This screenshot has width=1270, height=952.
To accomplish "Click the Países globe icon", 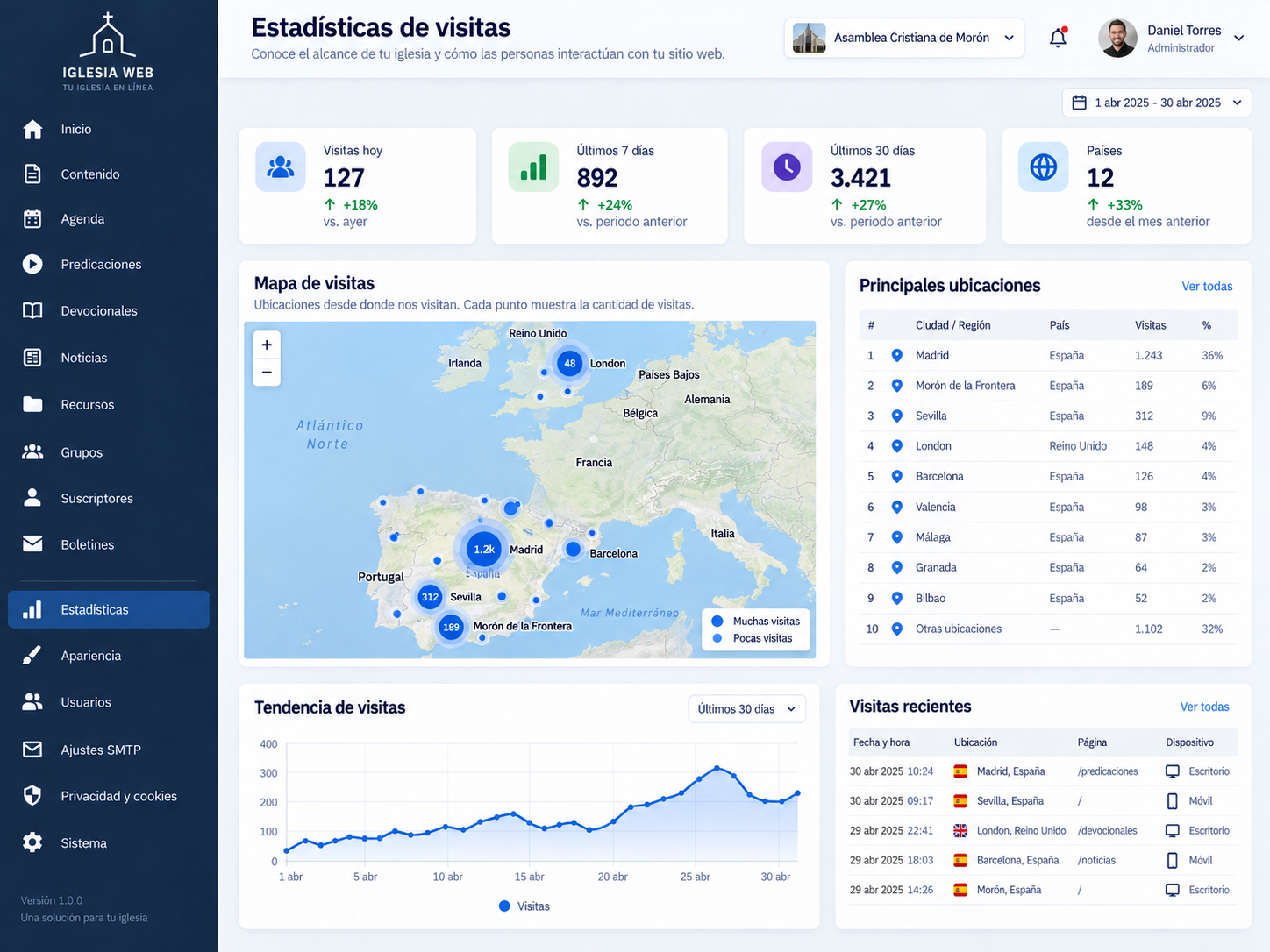I will click(x=1043, y=167).
